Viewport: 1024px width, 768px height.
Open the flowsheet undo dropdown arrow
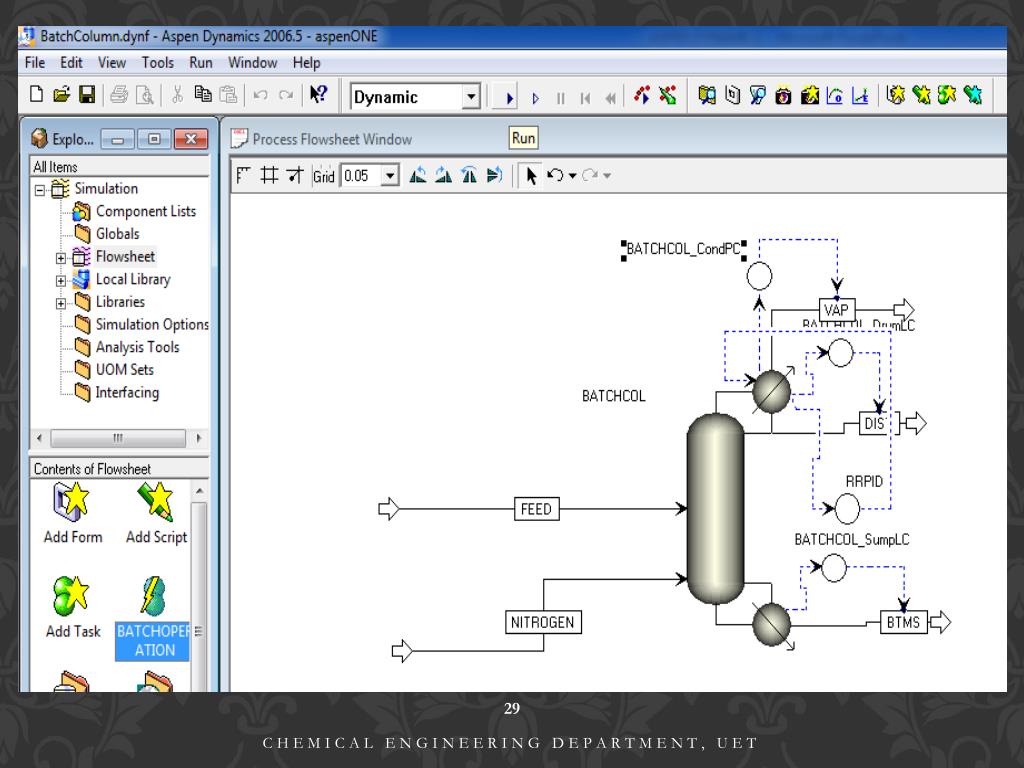click(573, 176)
